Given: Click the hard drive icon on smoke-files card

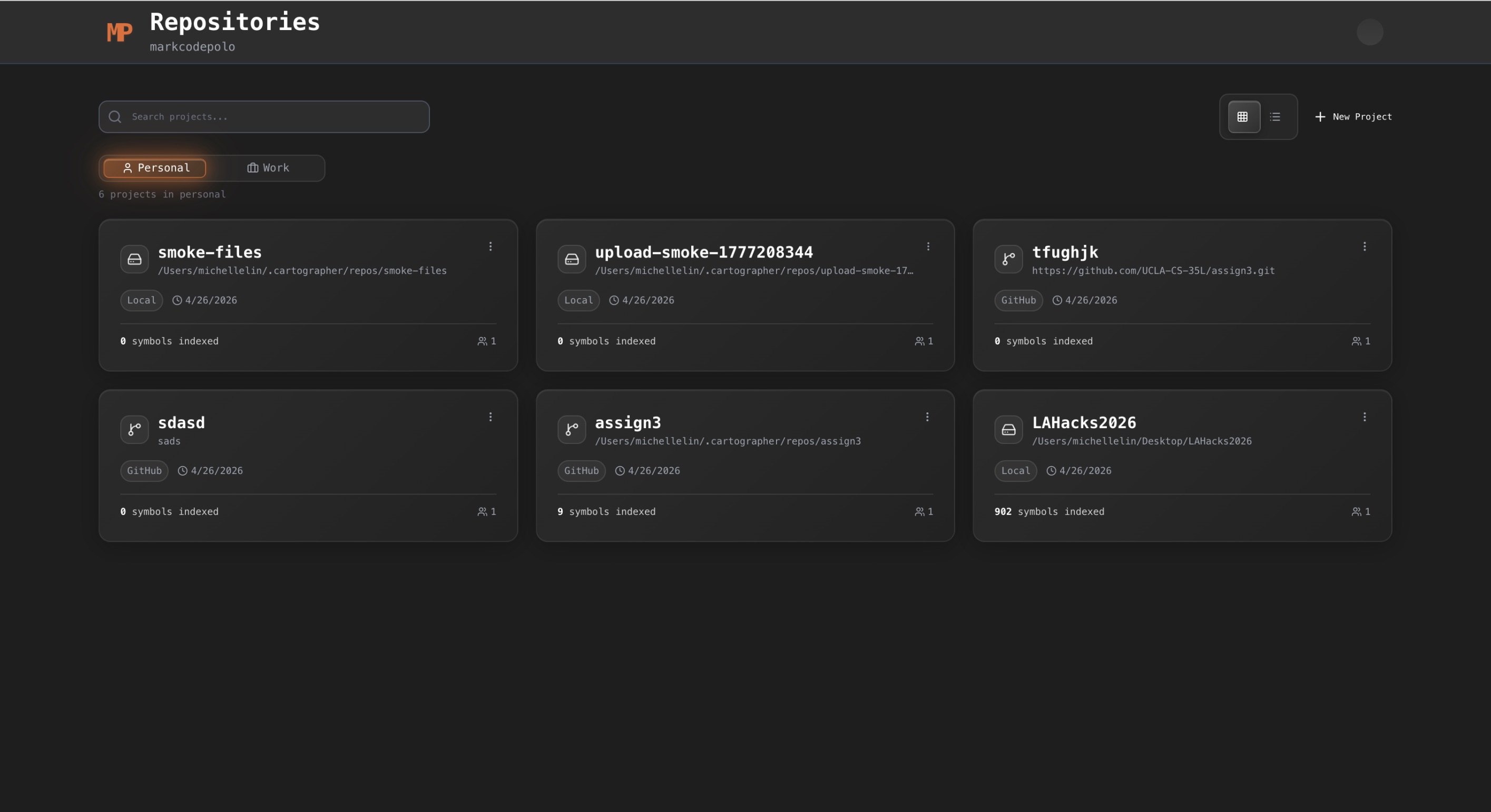Looking at the screenshot, I should pyautogui.click(x=134, y=259).
